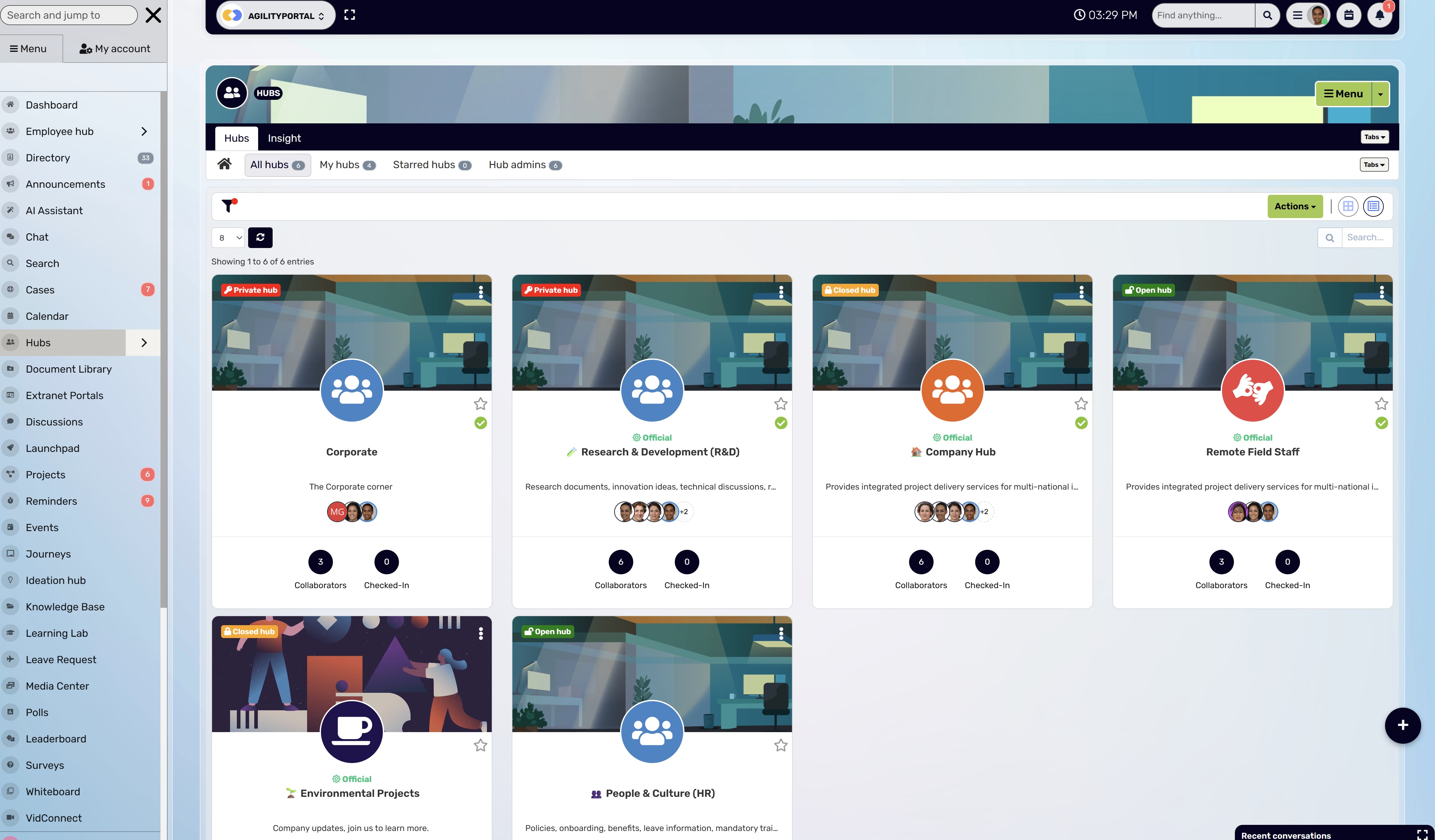Click the refresh entries button

[x=260, y=237]
